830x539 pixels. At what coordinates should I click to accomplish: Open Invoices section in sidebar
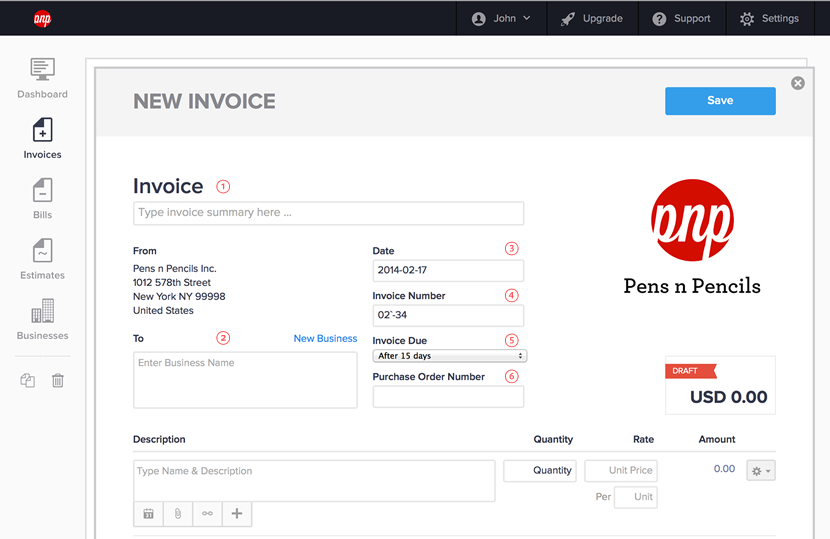coord(42,139)
